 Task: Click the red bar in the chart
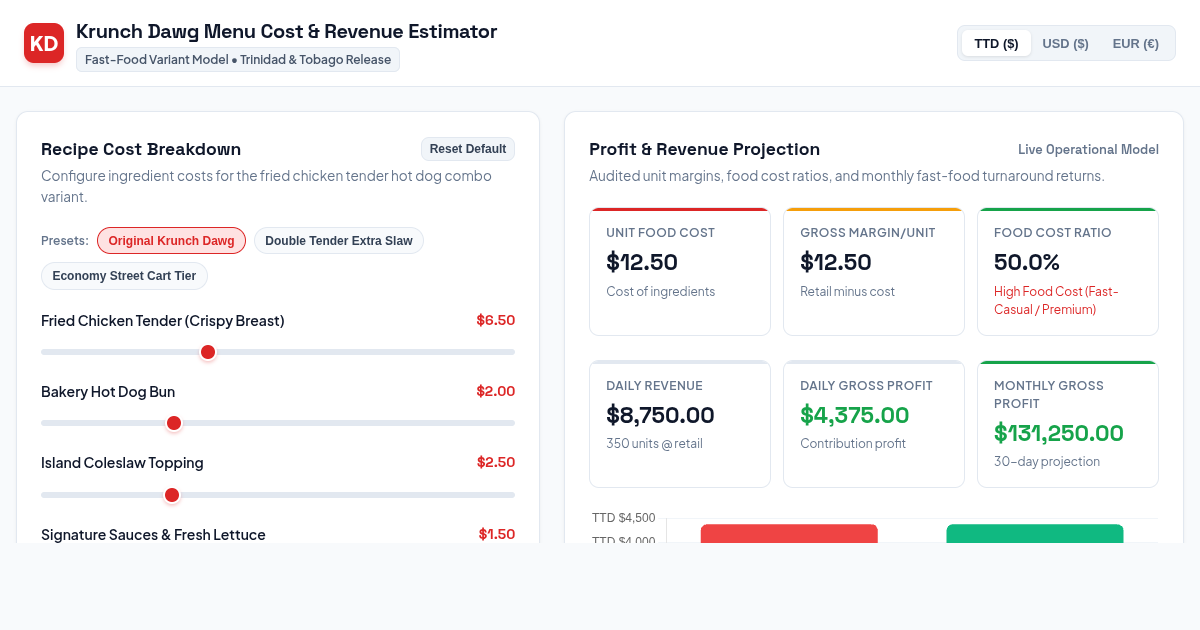(789, 534)
